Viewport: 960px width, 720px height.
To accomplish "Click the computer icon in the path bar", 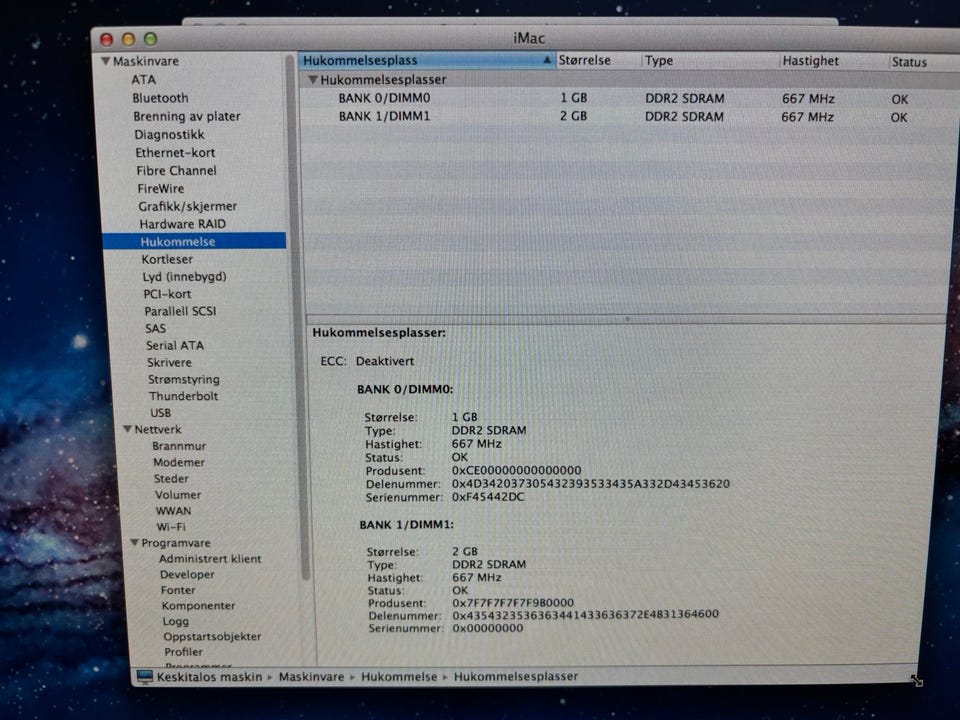I will (x=145, y=677).
